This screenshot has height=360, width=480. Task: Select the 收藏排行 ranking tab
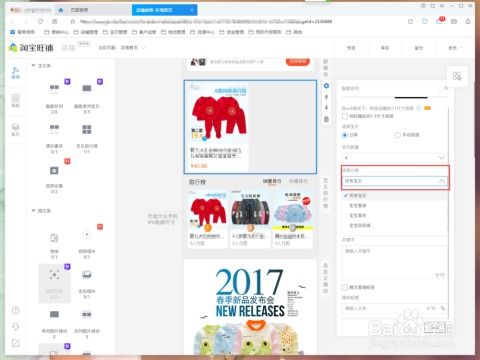click(x=298, y=181)
